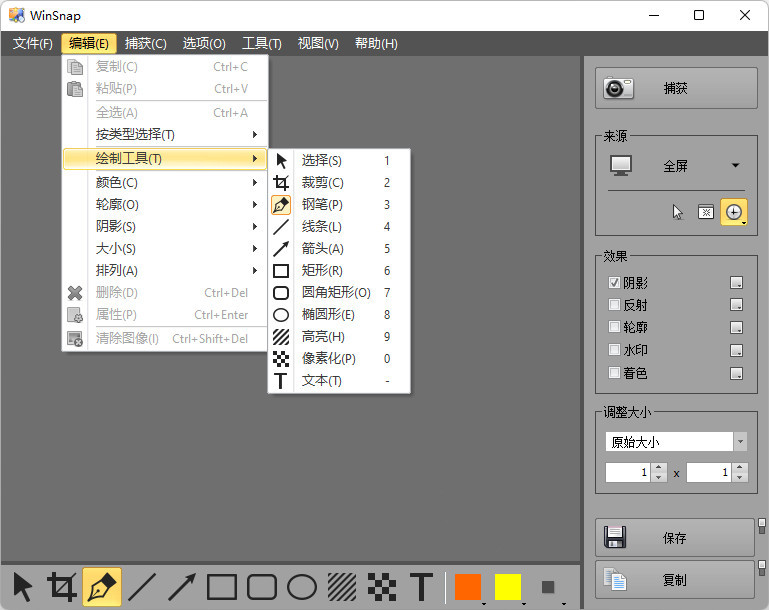Select the arrow Select tool in bottom toolbar

coord(23,587)
